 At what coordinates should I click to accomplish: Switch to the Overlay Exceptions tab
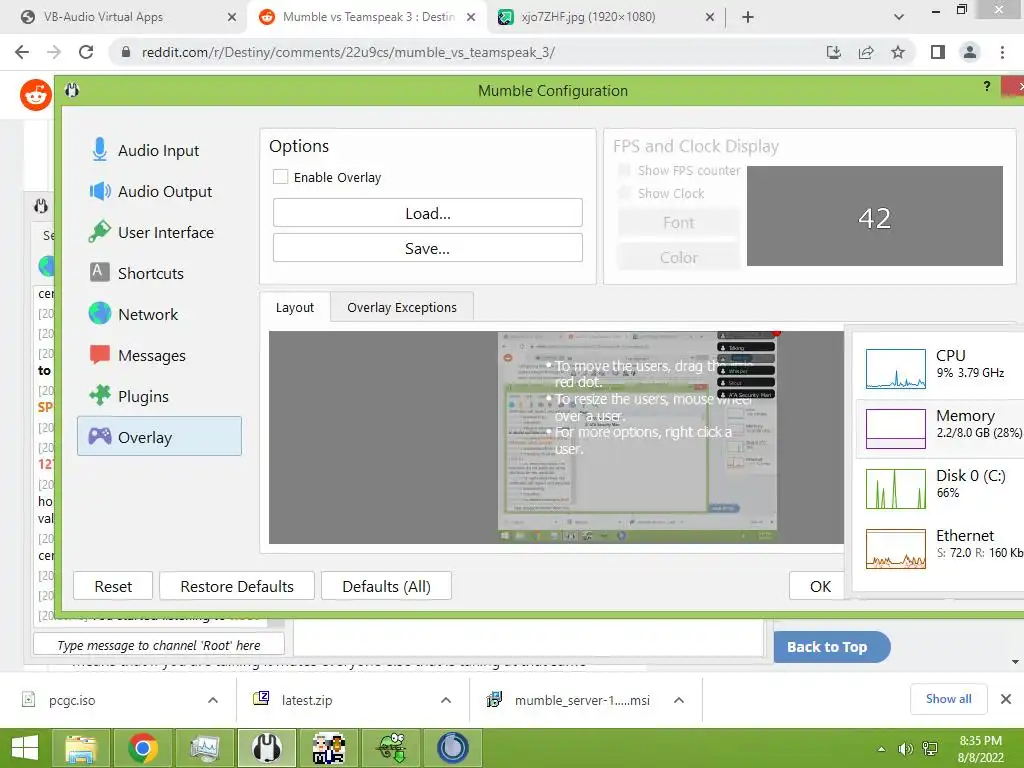pos(402,308)
